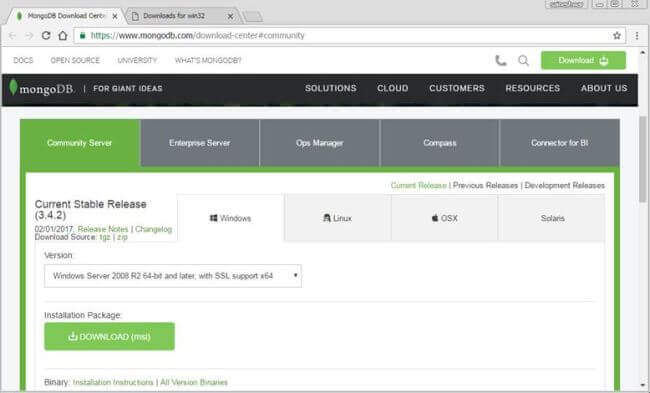650x393 pixels.
Task: Click Development Releases link
Action: (565, 185)
